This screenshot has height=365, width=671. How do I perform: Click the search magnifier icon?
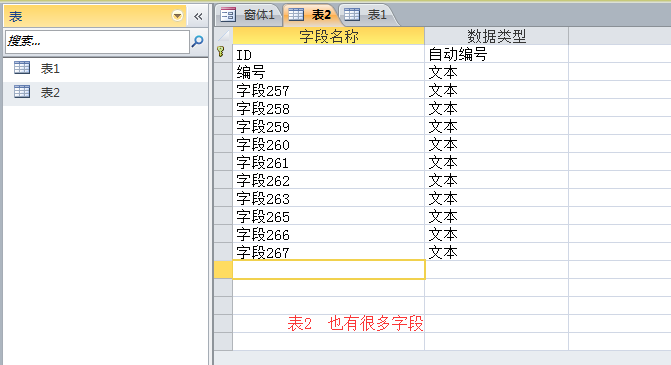click(x=197, y=41)
